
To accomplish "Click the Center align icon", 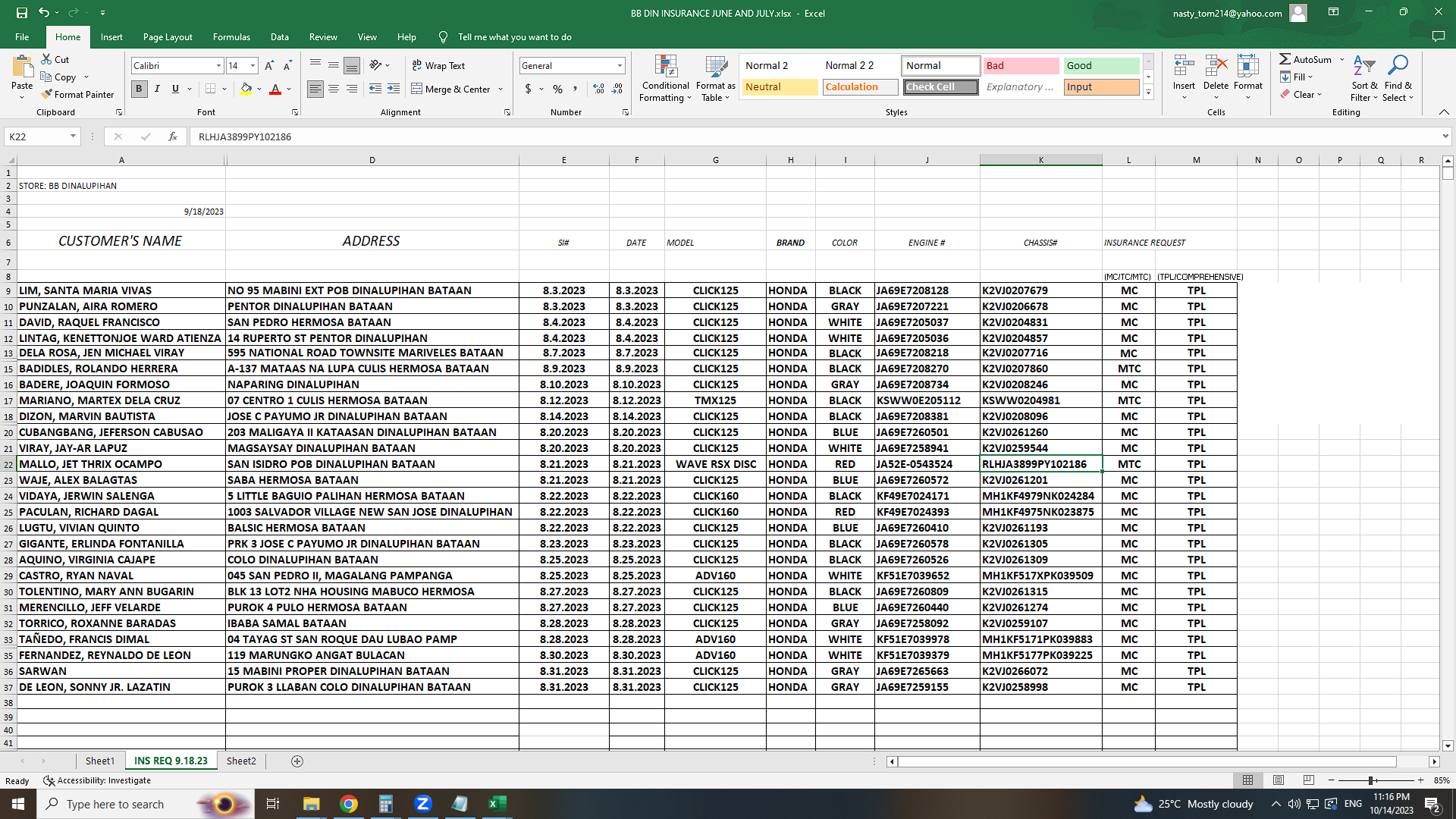I will (x=334, y=89).
